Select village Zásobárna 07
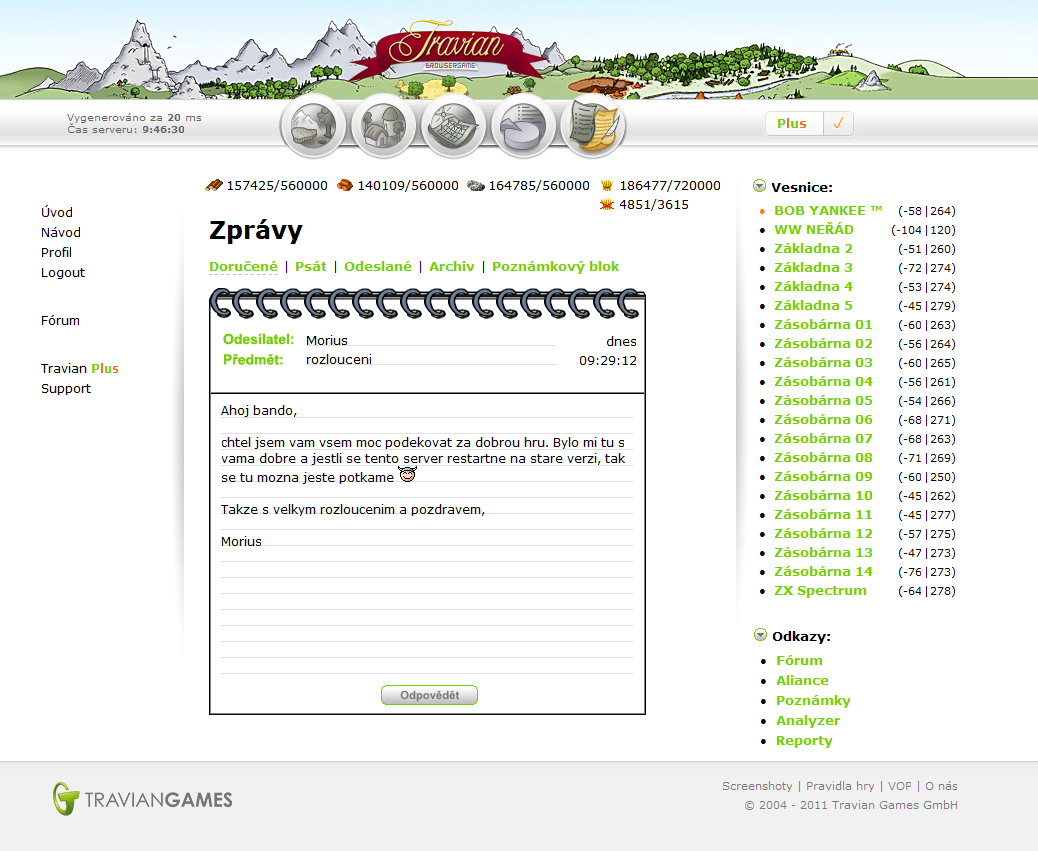 [824, 438]
